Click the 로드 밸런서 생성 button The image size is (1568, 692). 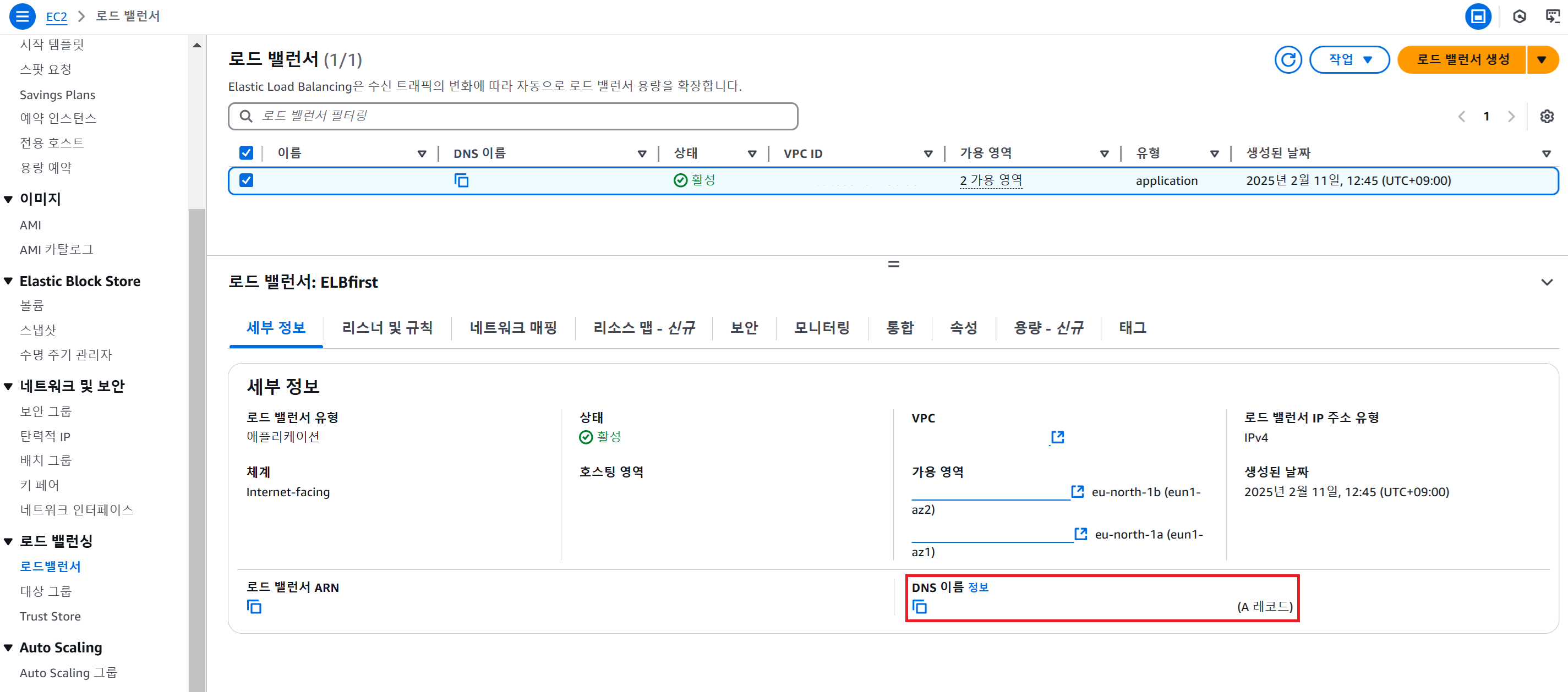pos(1462,59)
